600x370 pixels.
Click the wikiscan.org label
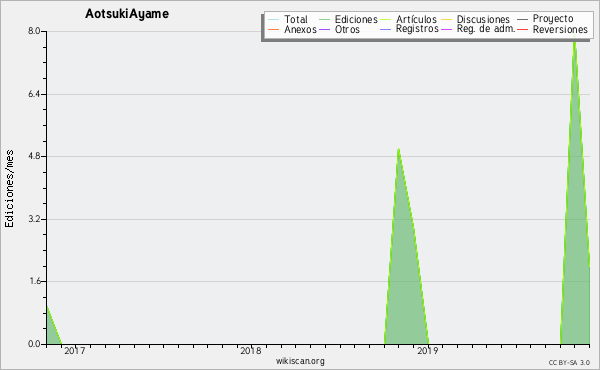coord(300,361)
